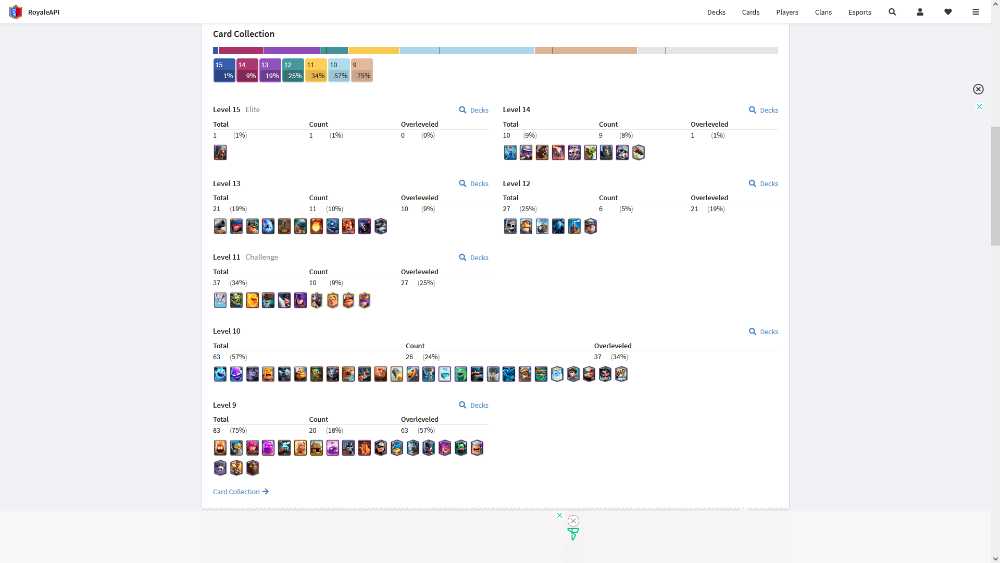Open the user account icon
The image size is (1000, 563).
920,12
